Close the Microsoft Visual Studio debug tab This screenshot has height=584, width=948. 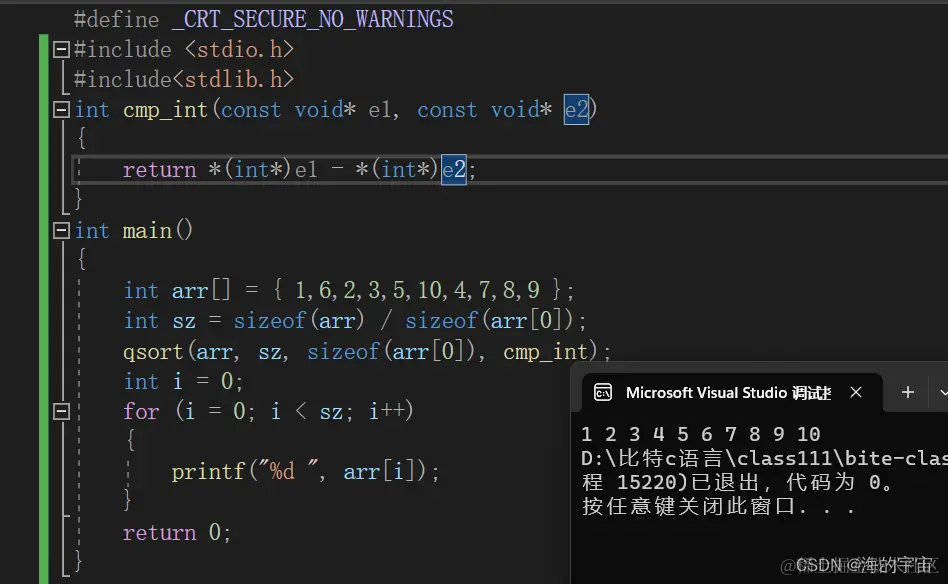point(855,392)
